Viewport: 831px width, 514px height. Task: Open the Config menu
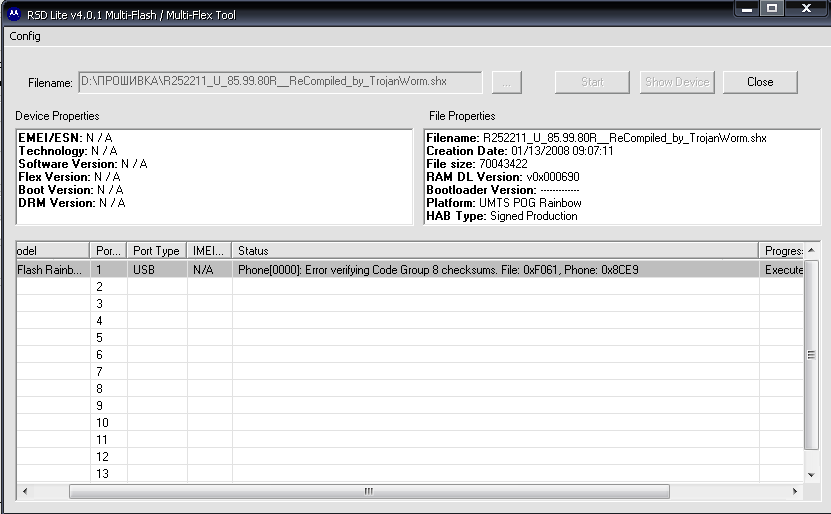(25, 36)
